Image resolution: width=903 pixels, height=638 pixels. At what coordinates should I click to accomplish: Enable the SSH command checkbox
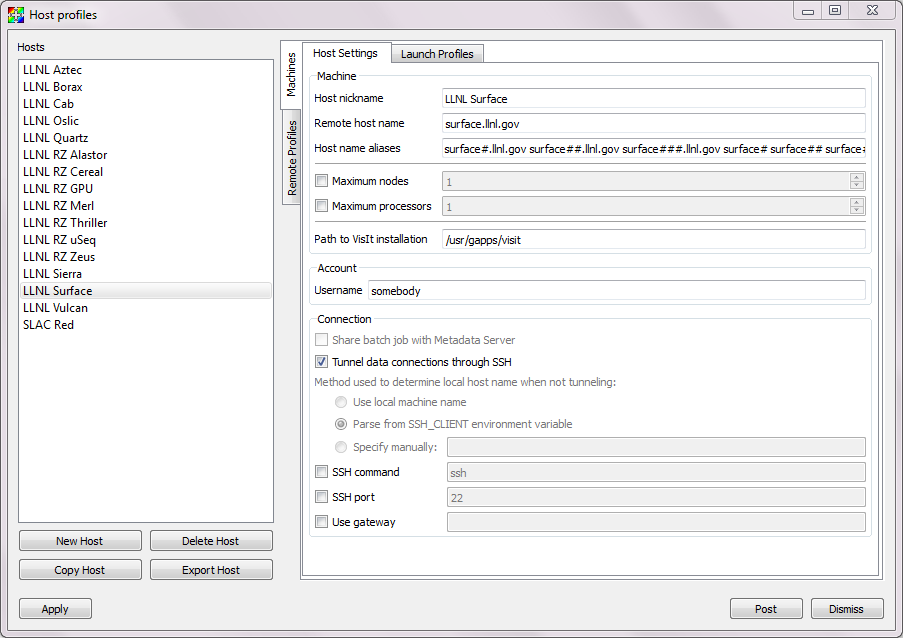[321, 472]
